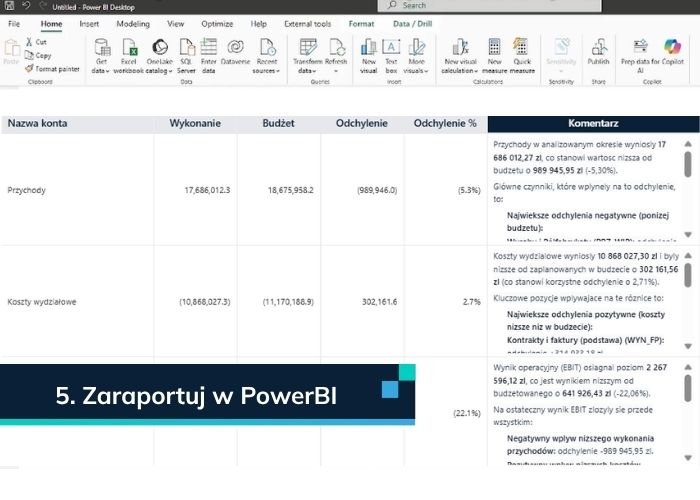700x500 pixels.
Task: Click the 18,675,958.2 Budżet value
Action: 291,190
